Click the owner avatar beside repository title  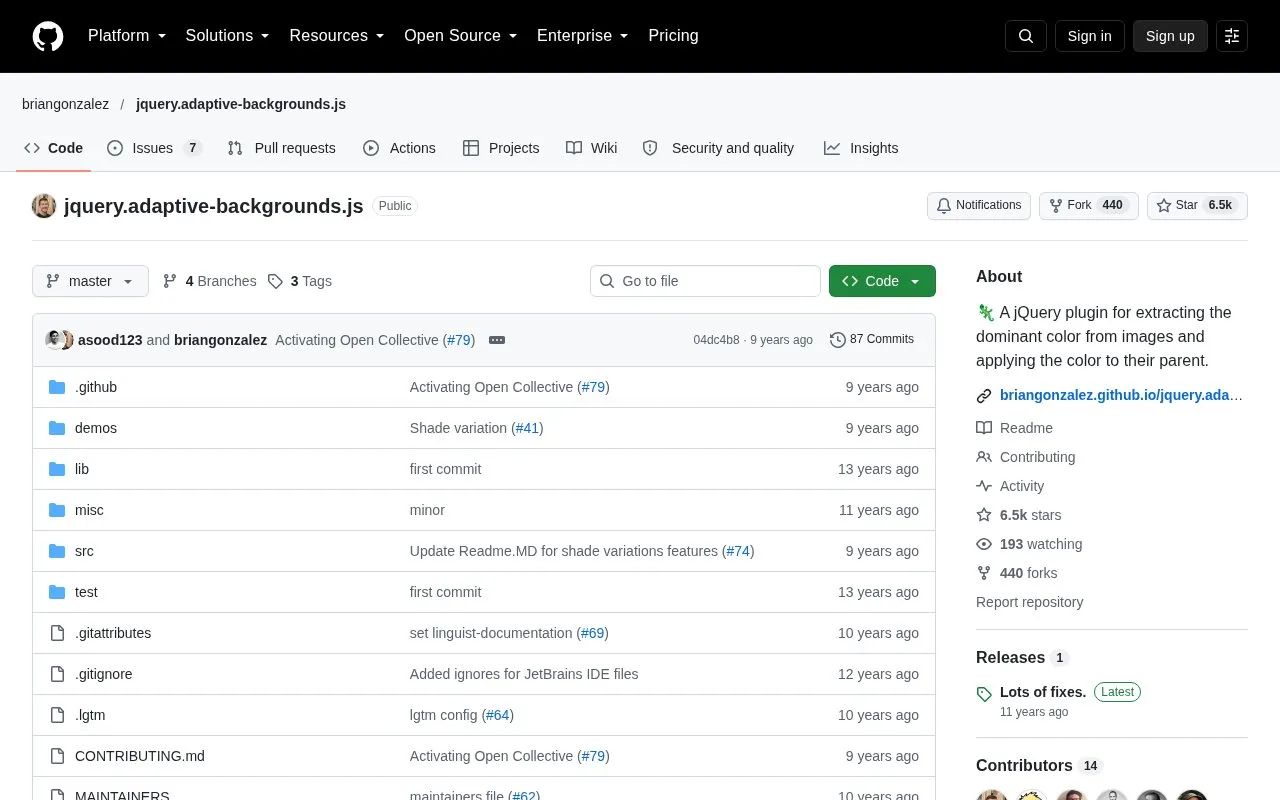click(44, 206)
